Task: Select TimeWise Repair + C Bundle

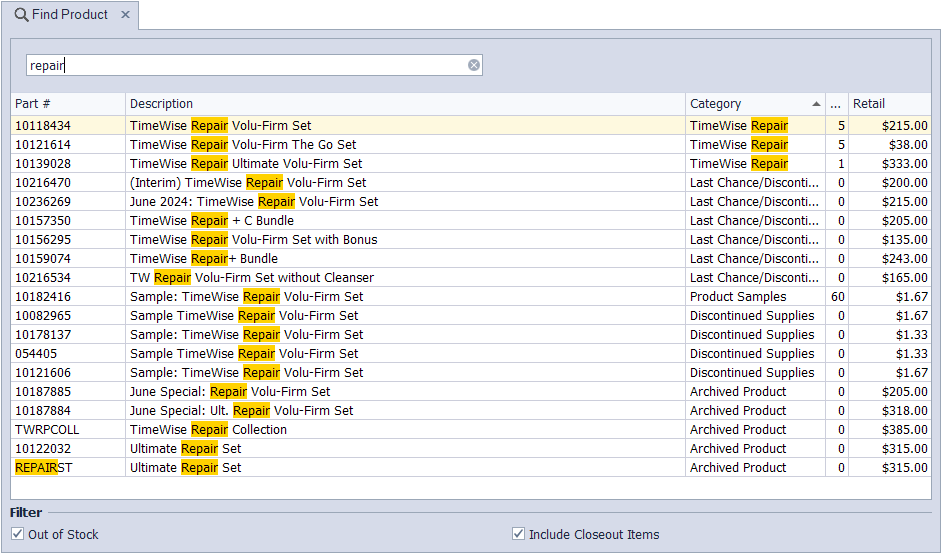Action: pos(211,221)
